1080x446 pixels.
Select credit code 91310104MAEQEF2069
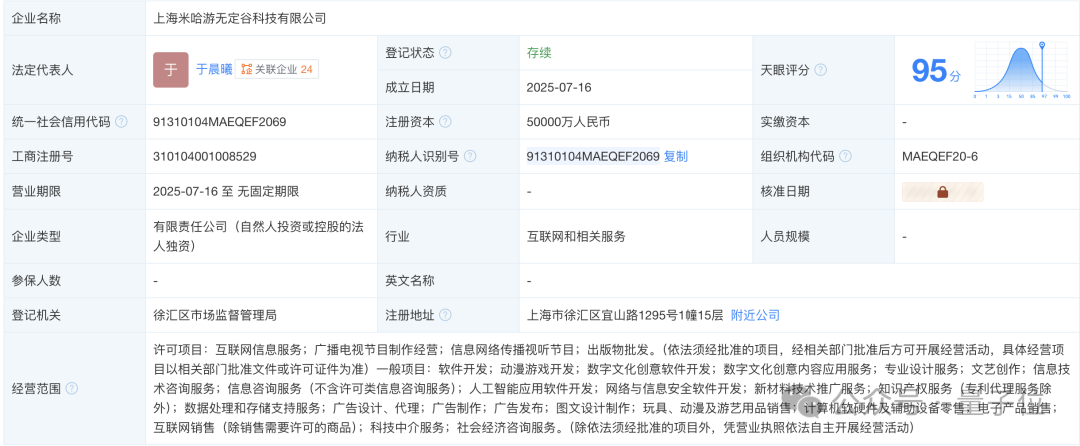tap(220, 122)
